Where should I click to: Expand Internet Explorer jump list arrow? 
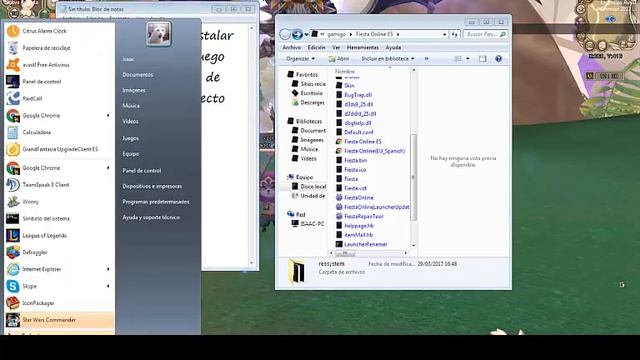108,269
